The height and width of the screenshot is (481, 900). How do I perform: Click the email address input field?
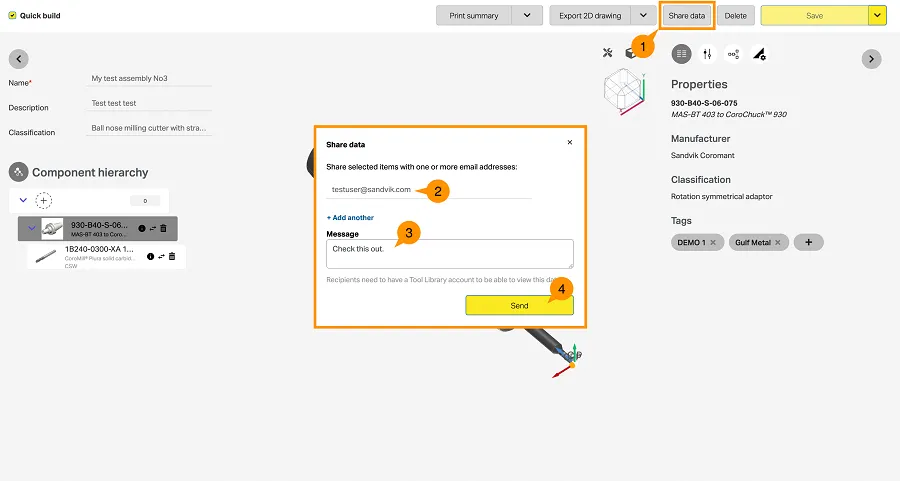[x=428, y=189]
